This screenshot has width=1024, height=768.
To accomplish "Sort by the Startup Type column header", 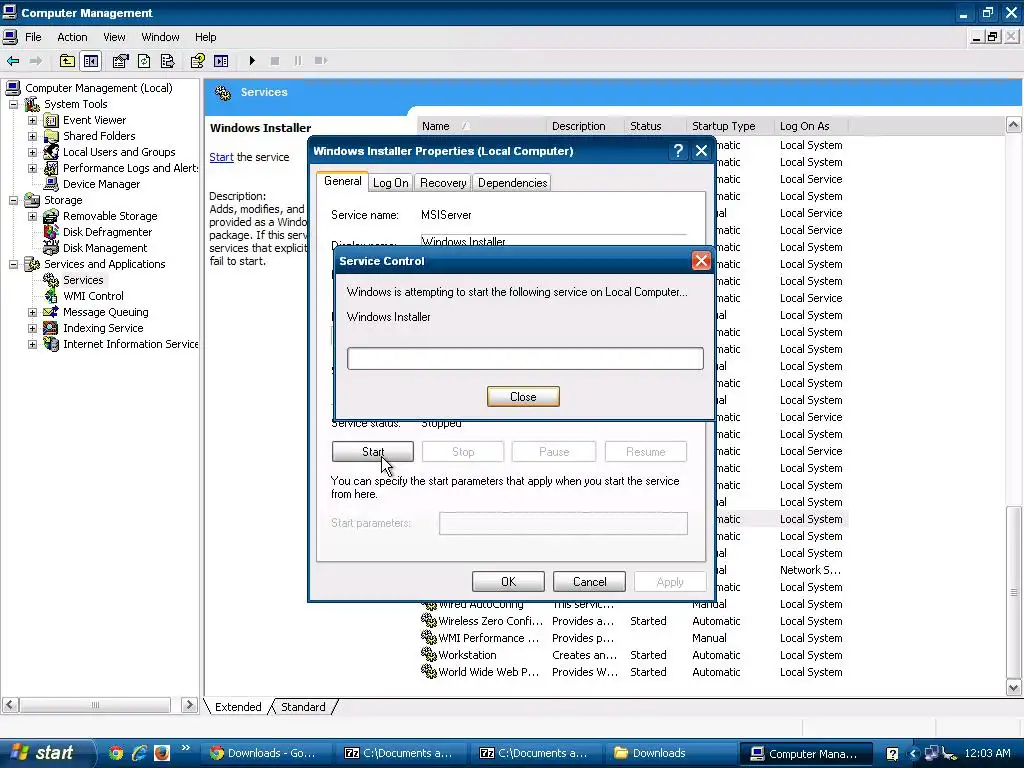I will (x=730, y=126).
